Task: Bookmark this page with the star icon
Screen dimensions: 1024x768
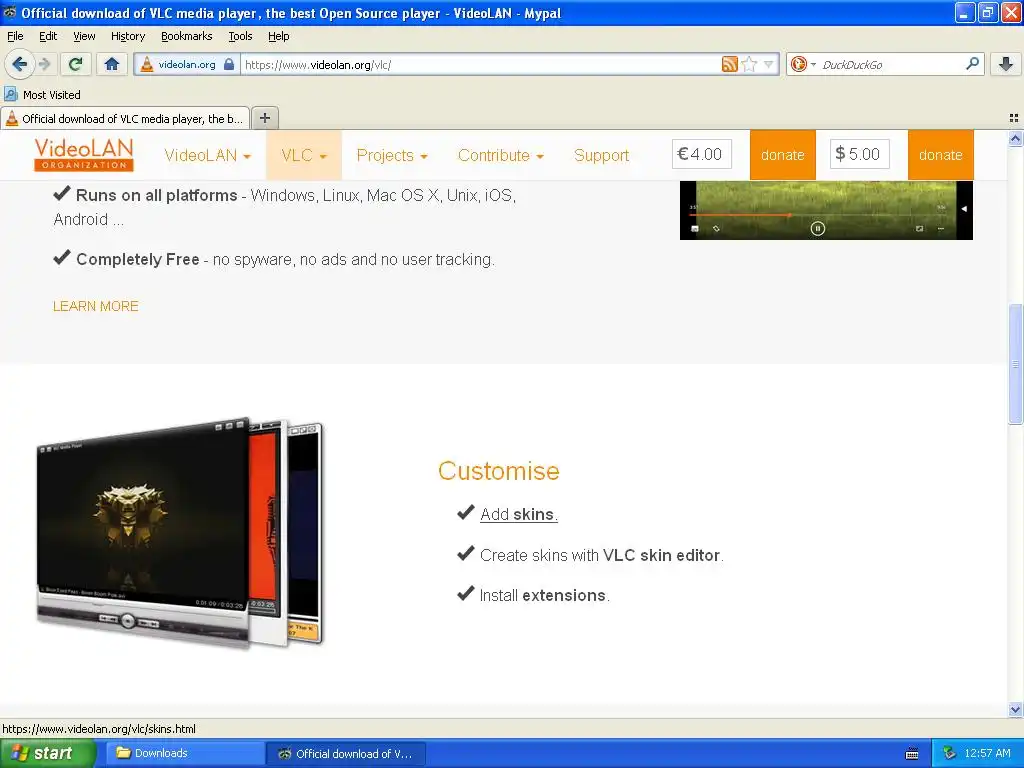Action: [749, 64]
